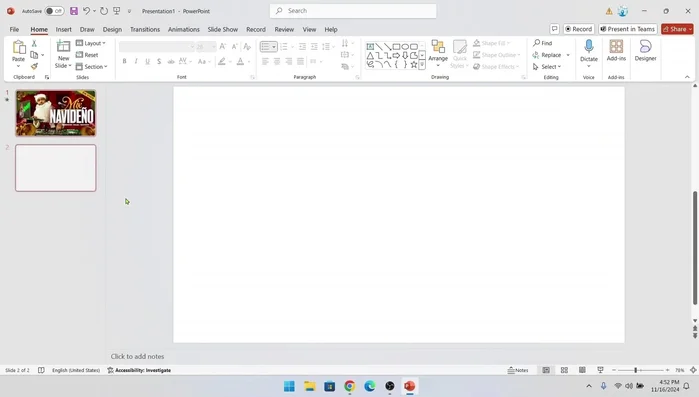Screen dimensions: 699x397
Task: Select slide 1 Navideño thumbnail
Action: [x=56, y=113]
